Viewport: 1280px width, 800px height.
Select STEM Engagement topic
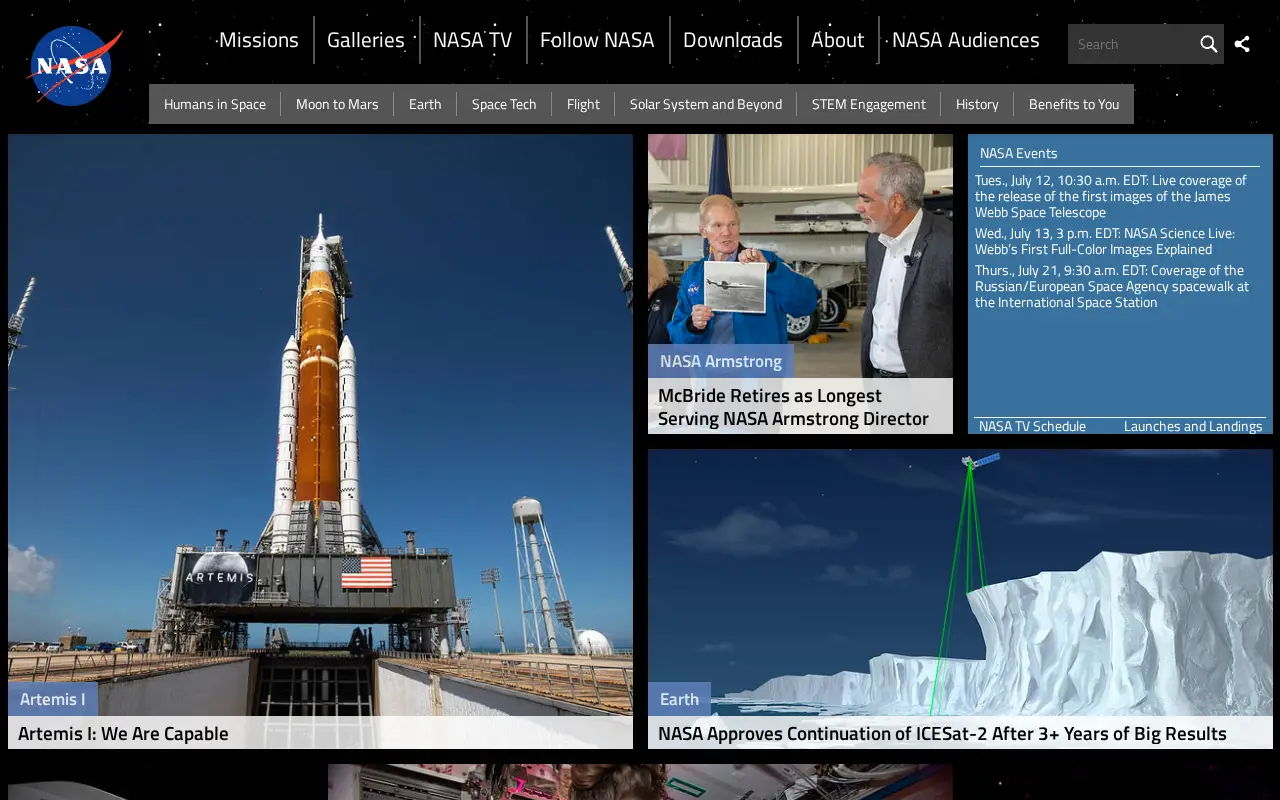click(x=869, y=104)
